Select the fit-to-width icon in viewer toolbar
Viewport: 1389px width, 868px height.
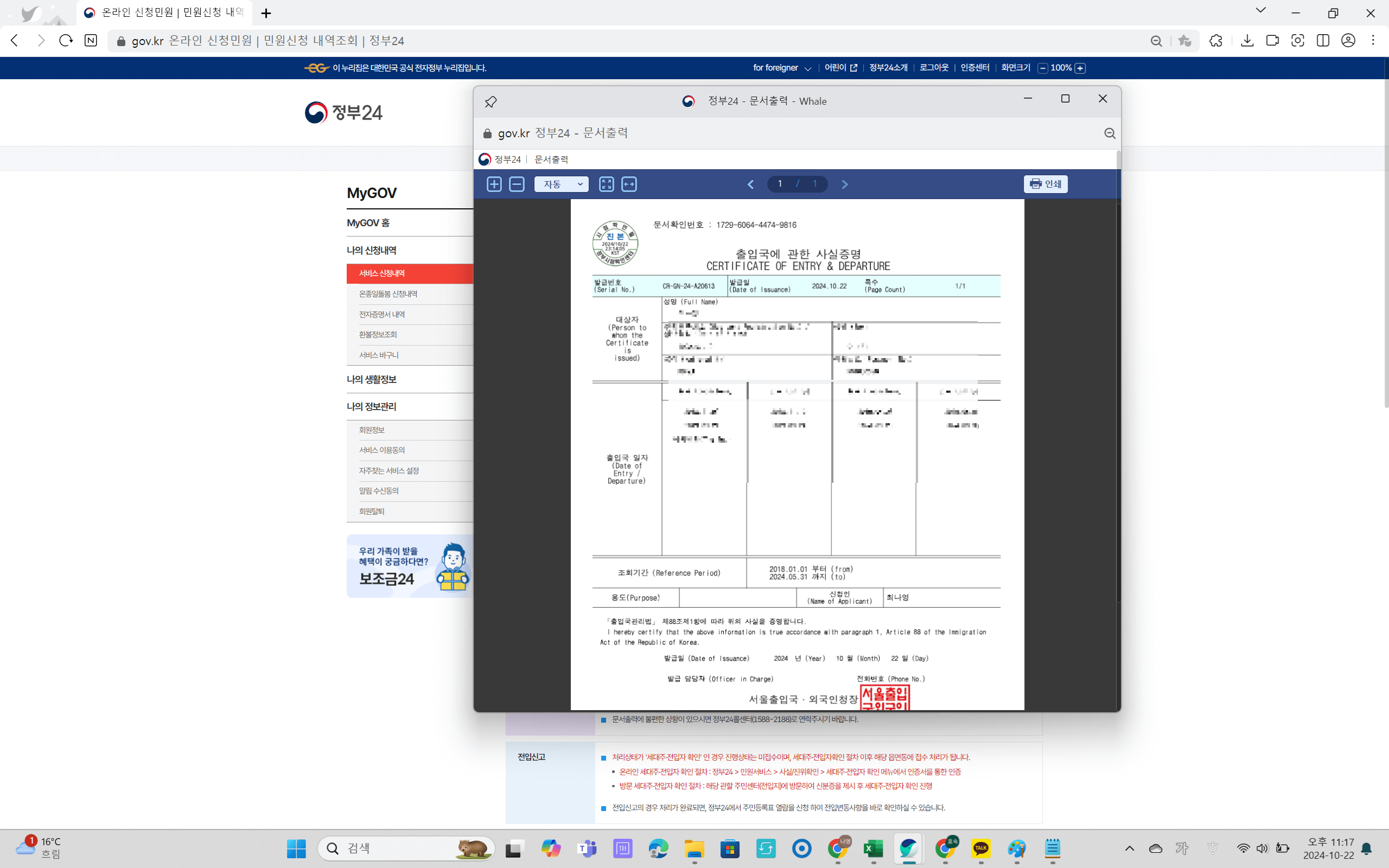[629, 184]
